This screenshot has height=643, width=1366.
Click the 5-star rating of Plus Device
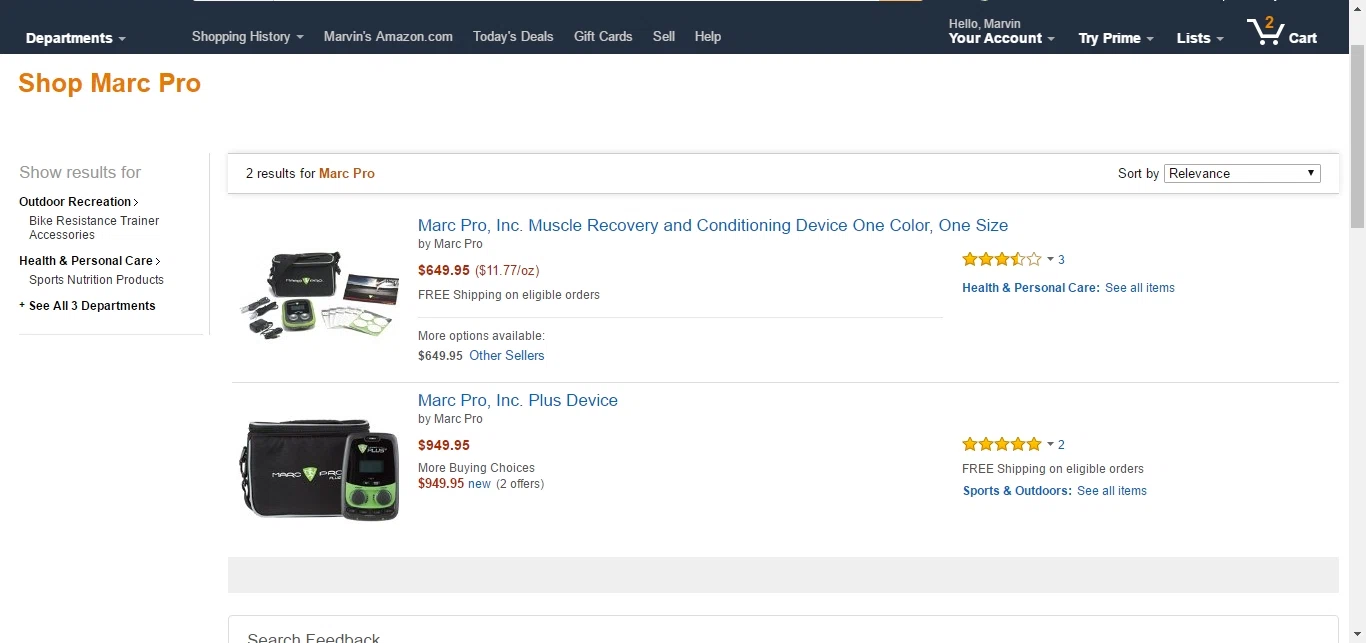pos(1001,444)
